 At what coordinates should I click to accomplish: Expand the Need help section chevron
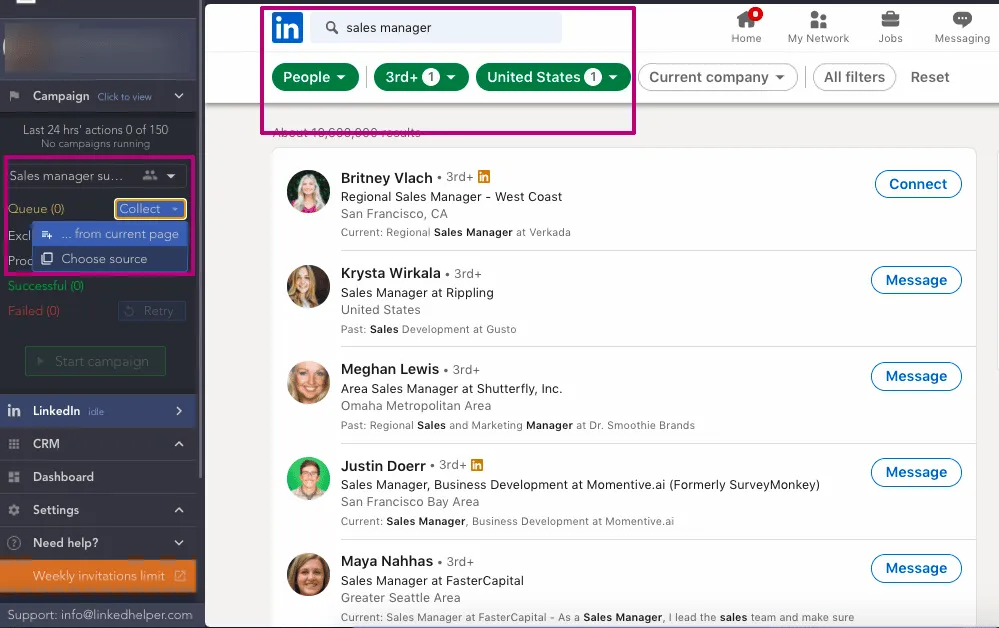click(179, 543)
